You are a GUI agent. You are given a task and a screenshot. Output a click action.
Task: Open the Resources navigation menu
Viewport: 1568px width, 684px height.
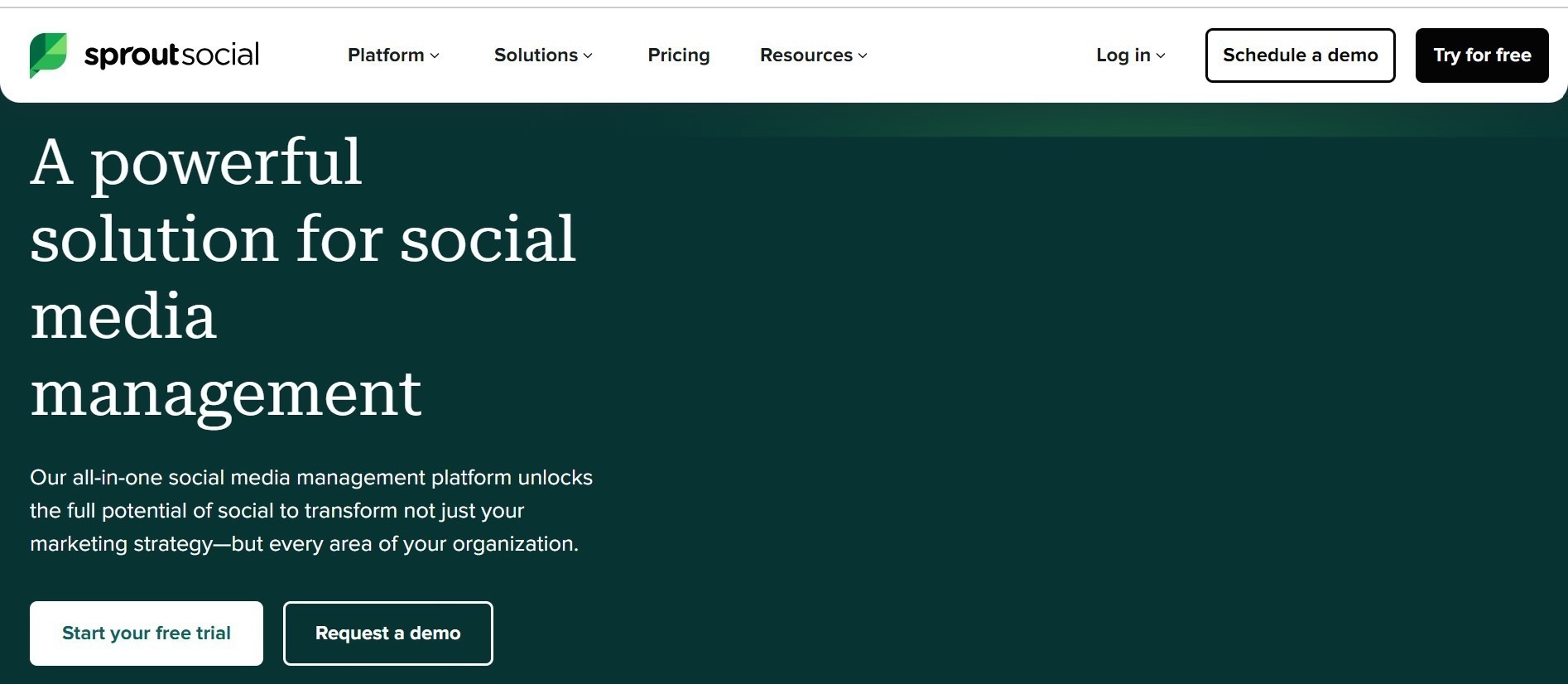(806, 55)
